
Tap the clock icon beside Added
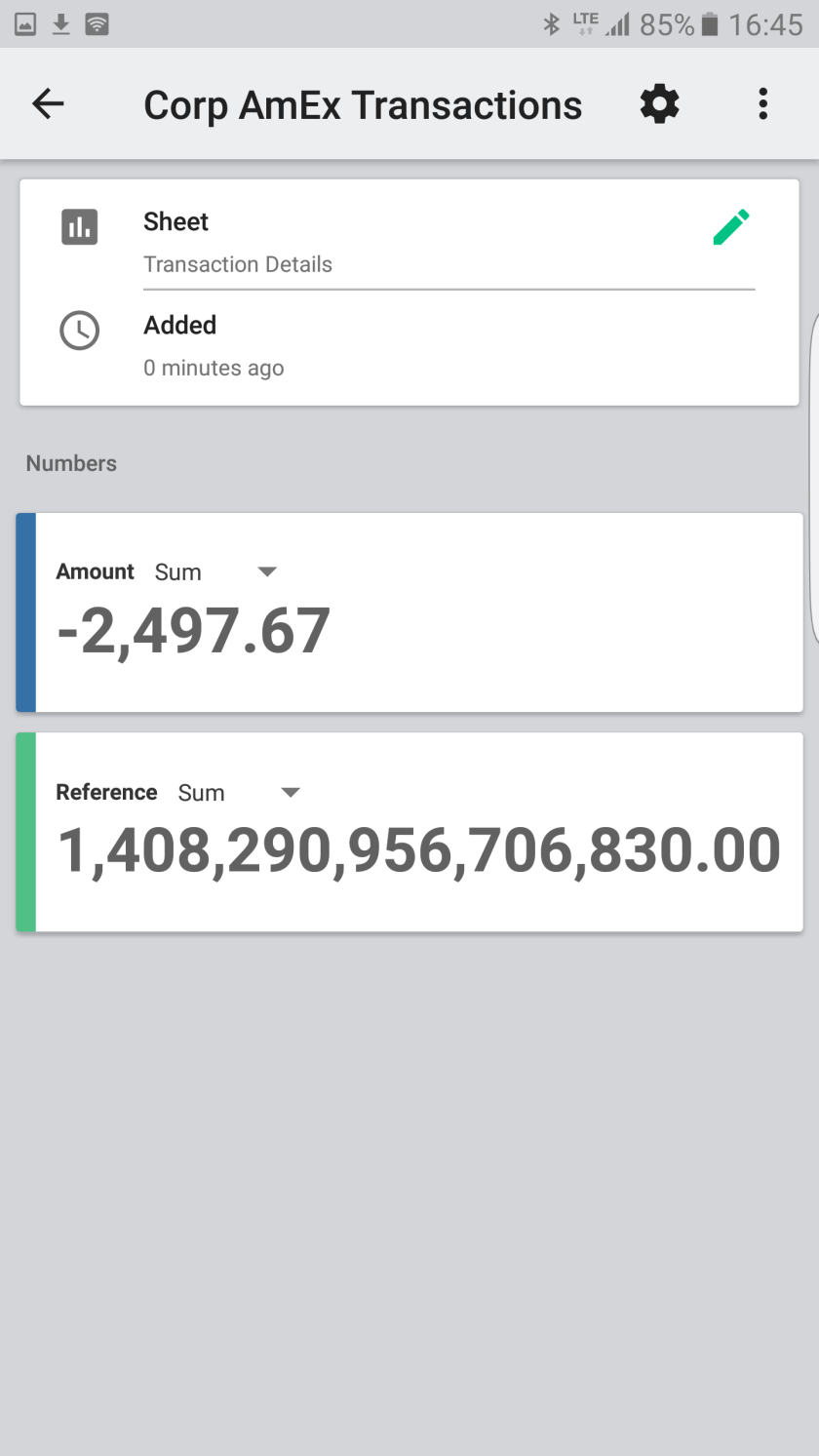click(x=80, y=331)
